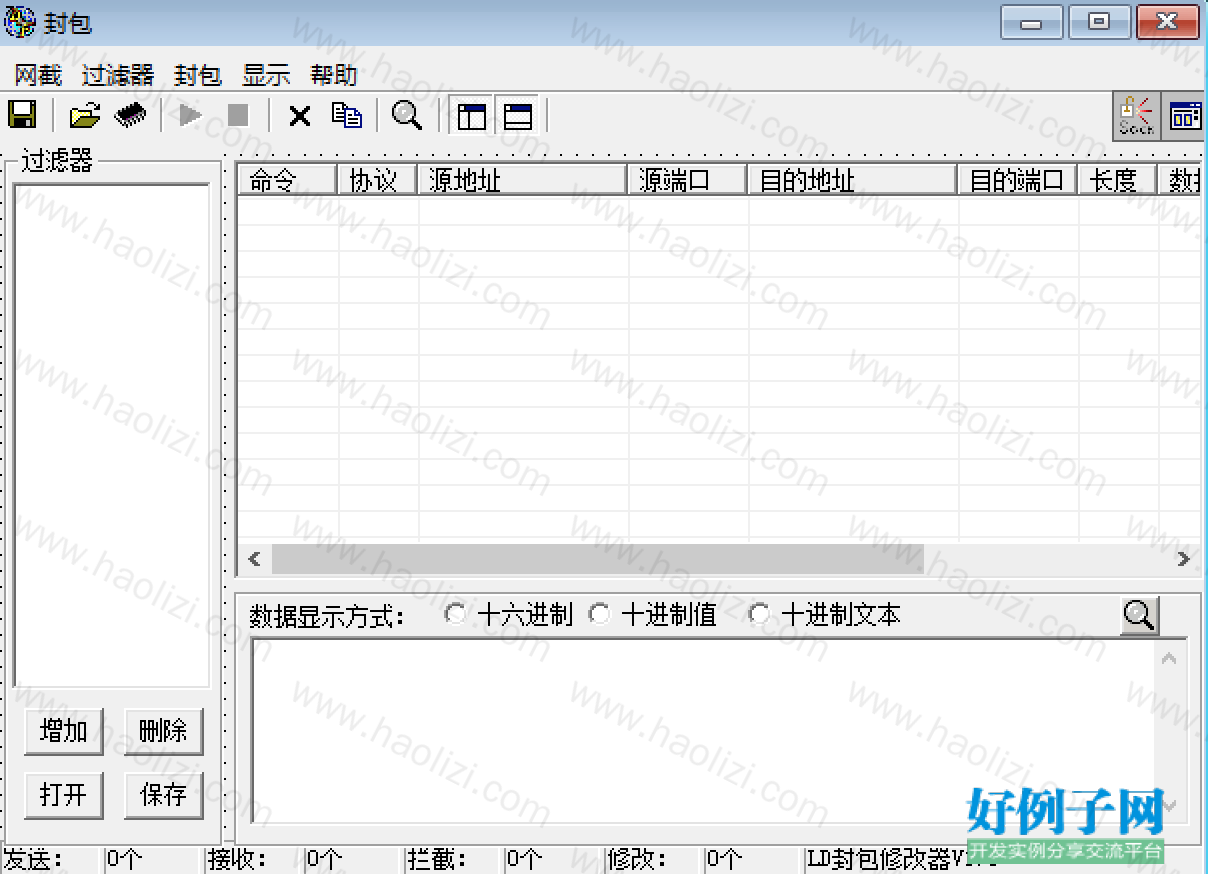Viewport: 1208px width, 874px height.
Task: Click the 封包 app icon in title bar
Action: (20, 21)
